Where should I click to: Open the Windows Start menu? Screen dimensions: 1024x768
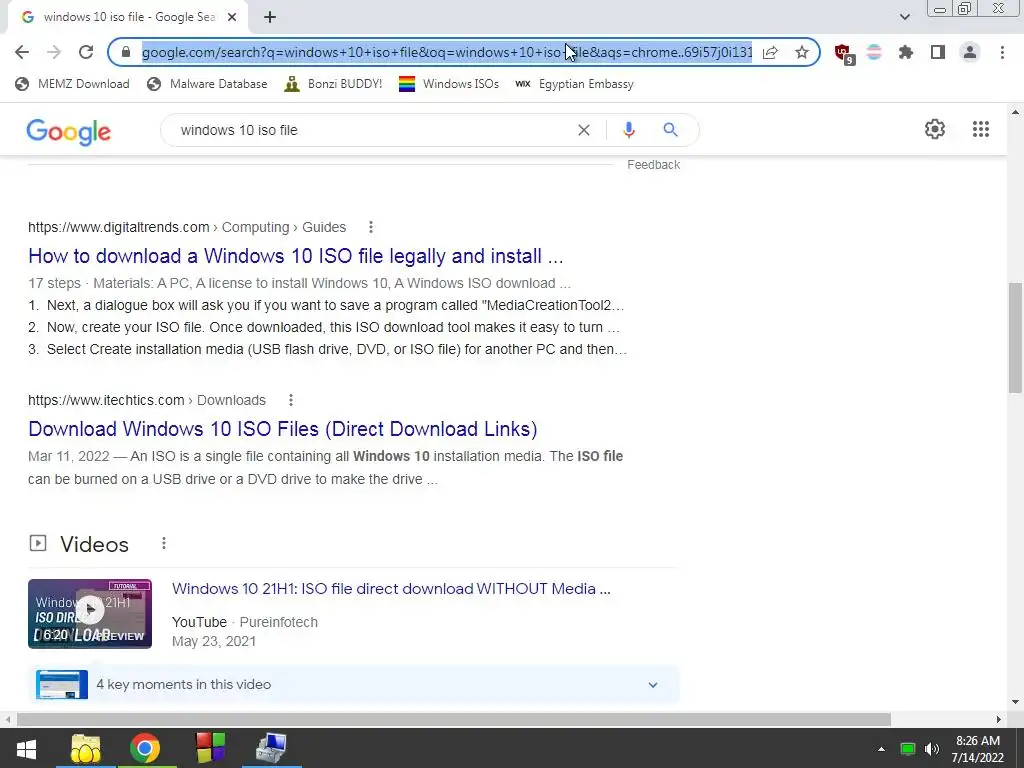(x=26, y=748)
